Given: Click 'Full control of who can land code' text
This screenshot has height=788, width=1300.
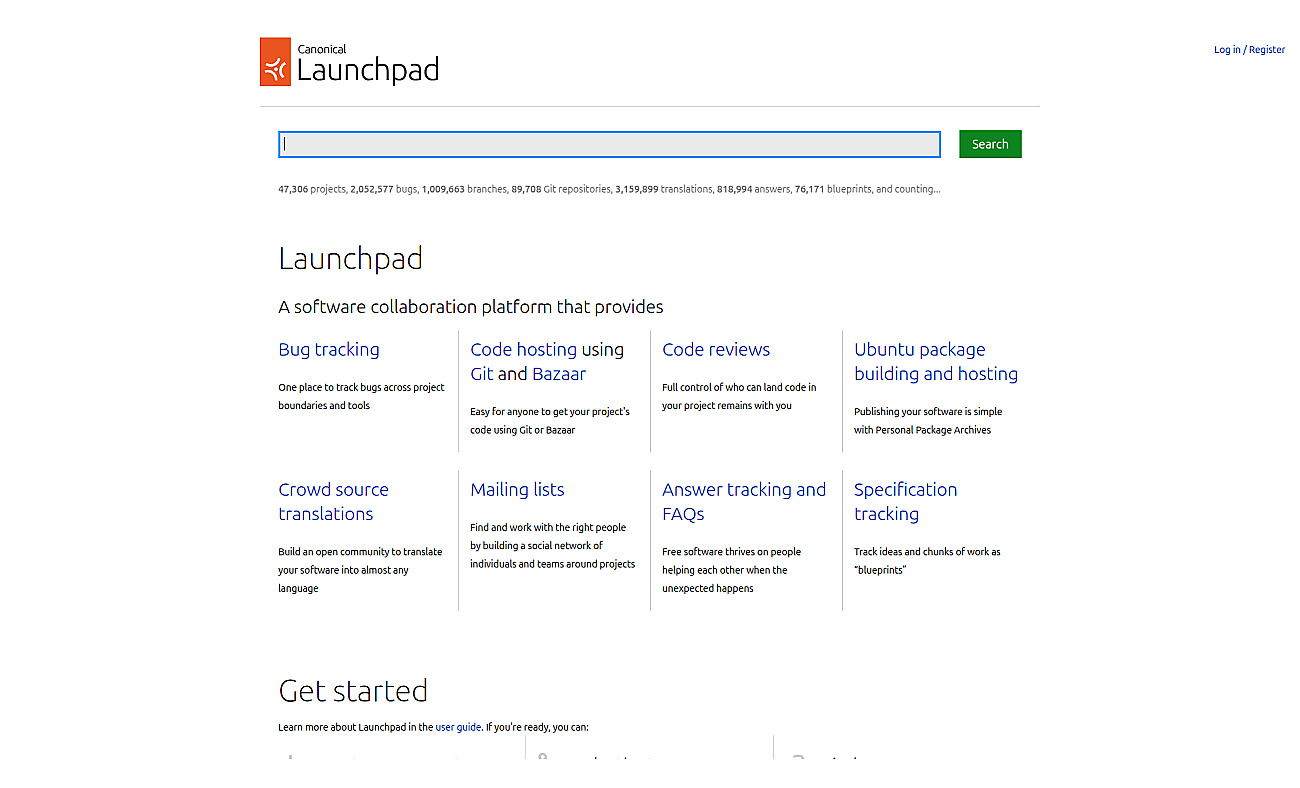Looking at the screenshot, I should [x=739, y=396].
